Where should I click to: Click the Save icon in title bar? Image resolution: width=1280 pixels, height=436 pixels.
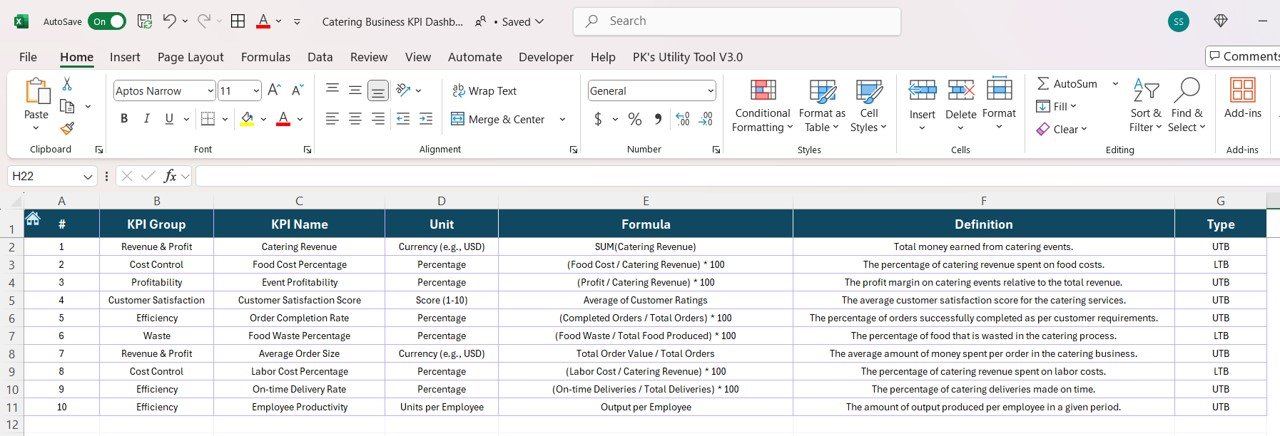tap(145, 21)
